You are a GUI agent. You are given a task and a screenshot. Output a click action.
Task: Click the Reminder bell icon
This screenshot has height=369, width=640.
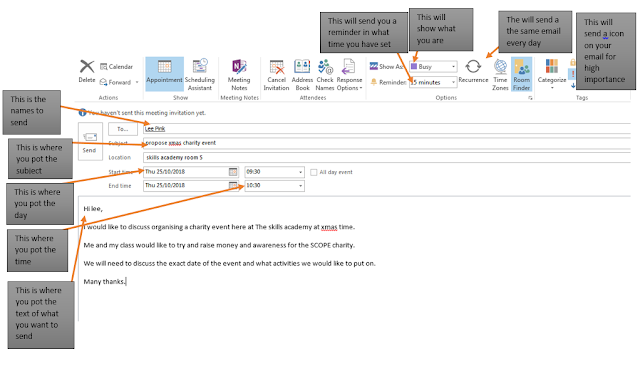point(373,82)
